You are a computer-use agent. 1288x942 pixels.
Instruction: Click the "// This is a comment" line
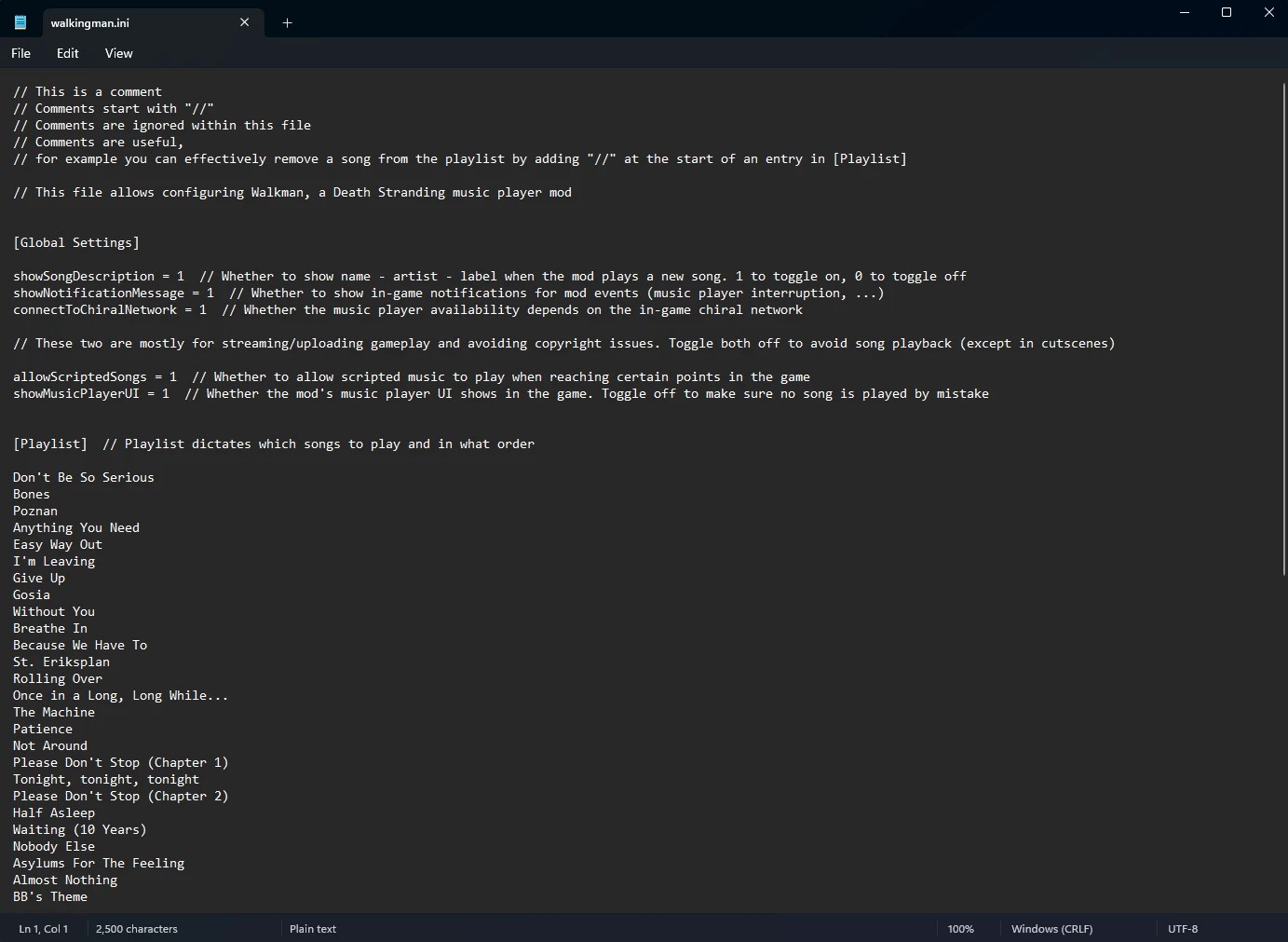click(x=88, y=91)
